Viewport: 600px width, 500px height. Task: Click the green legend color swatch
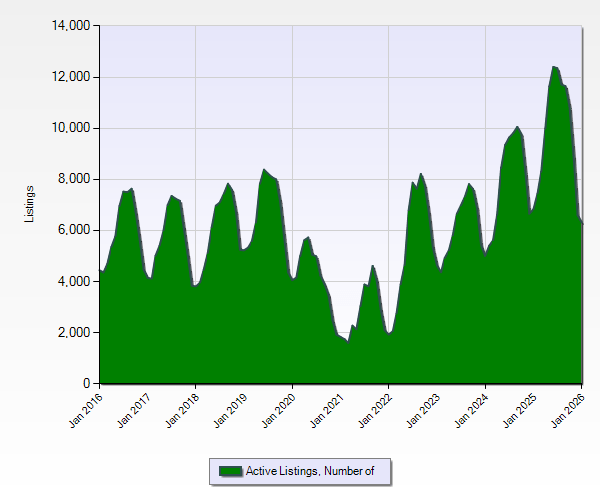pyautogui.click(x=230, y=471)
